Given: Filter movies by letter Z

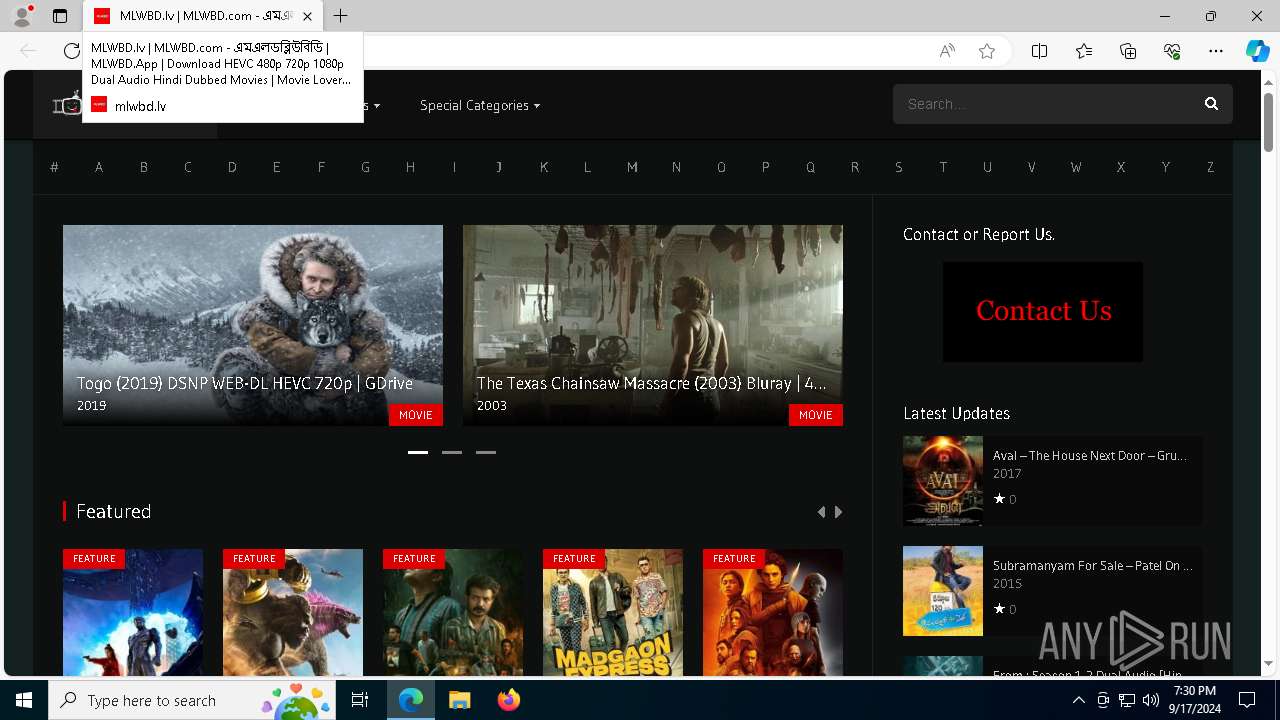Looking at the screenshot, I should coord(1210,167).
